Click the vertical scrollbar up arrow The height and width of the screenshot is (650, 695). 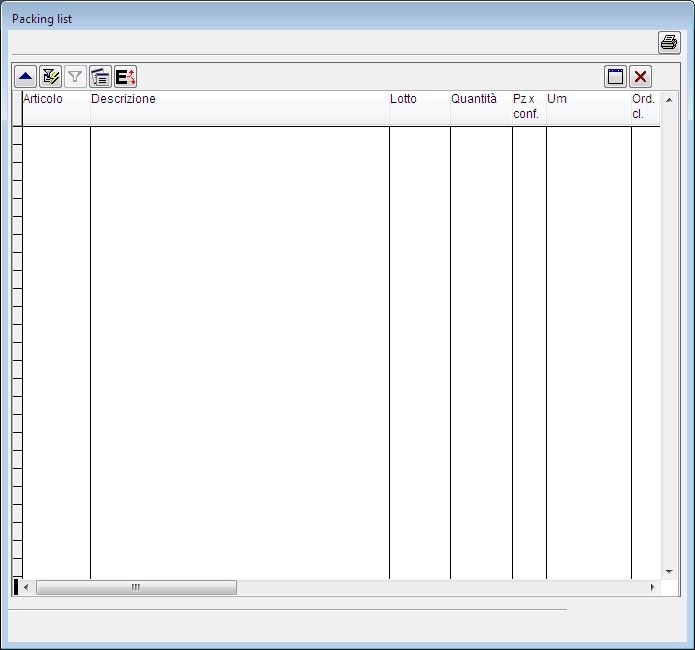point(669,100)
